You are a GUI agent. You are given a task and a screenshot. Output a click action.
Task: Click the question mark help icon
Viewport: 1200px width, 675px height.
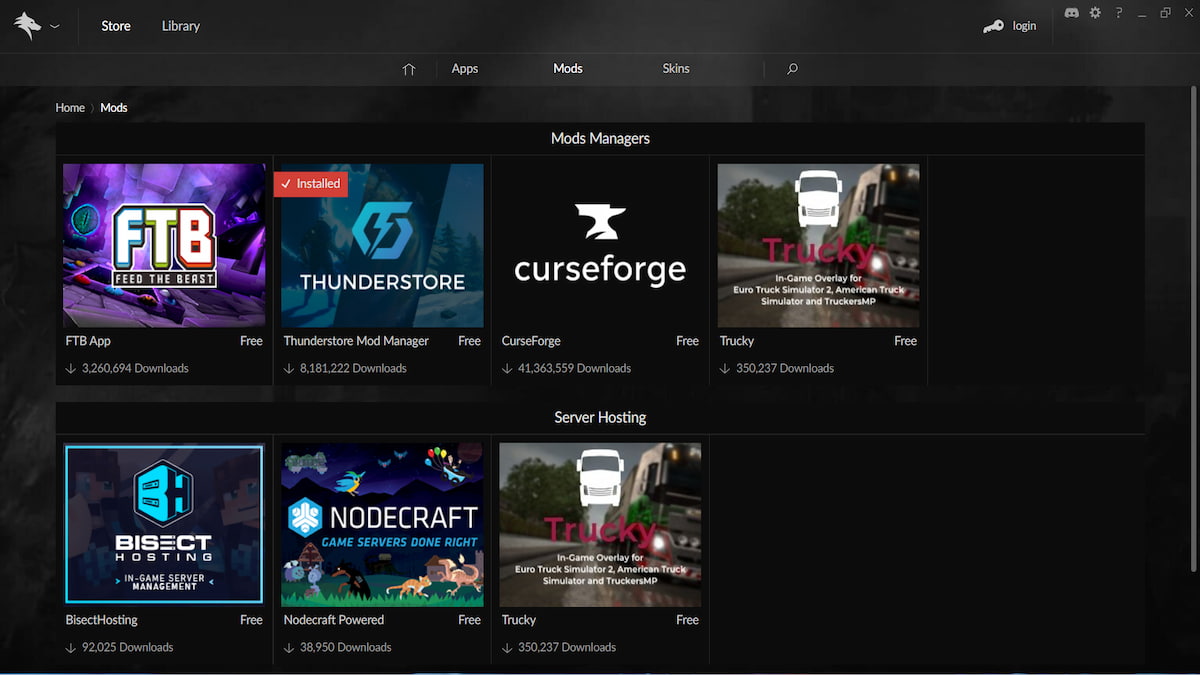pos(1118,13)
